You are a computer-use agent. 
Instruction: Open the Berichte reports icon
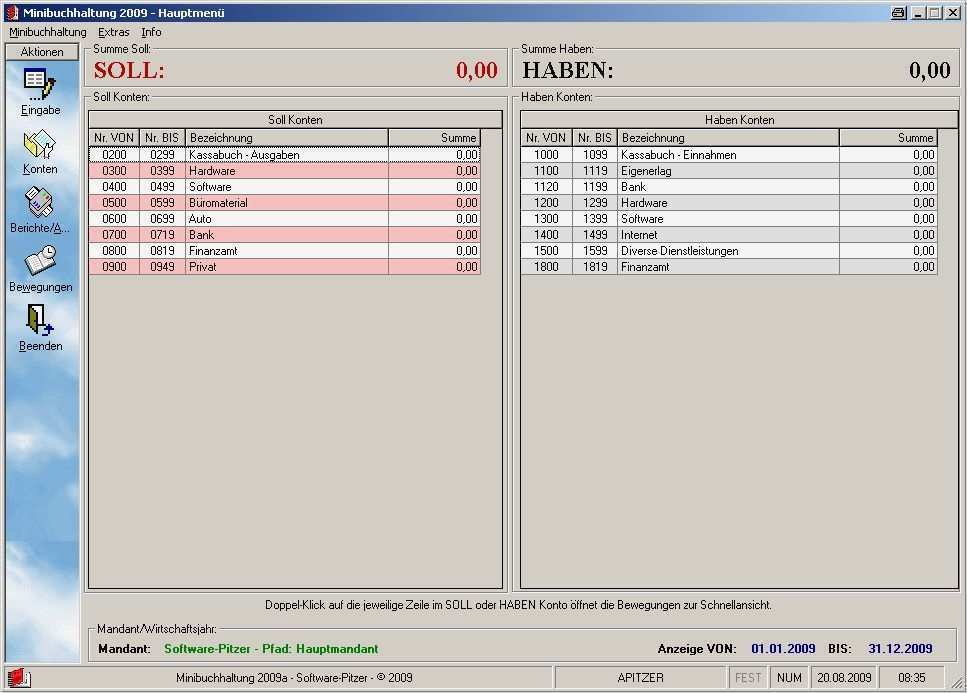(x=40, y=203)
